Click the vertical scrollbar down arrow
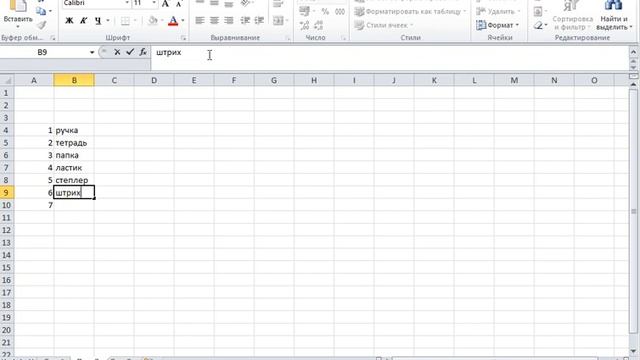This screenshot has height=360, width=640. [634, 351]
